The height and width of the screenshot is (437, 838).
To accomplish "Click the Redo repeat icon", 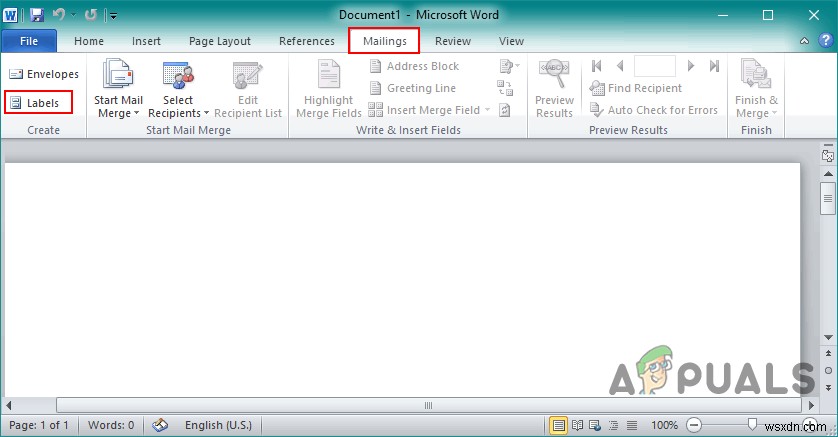I will coord(90,15).
